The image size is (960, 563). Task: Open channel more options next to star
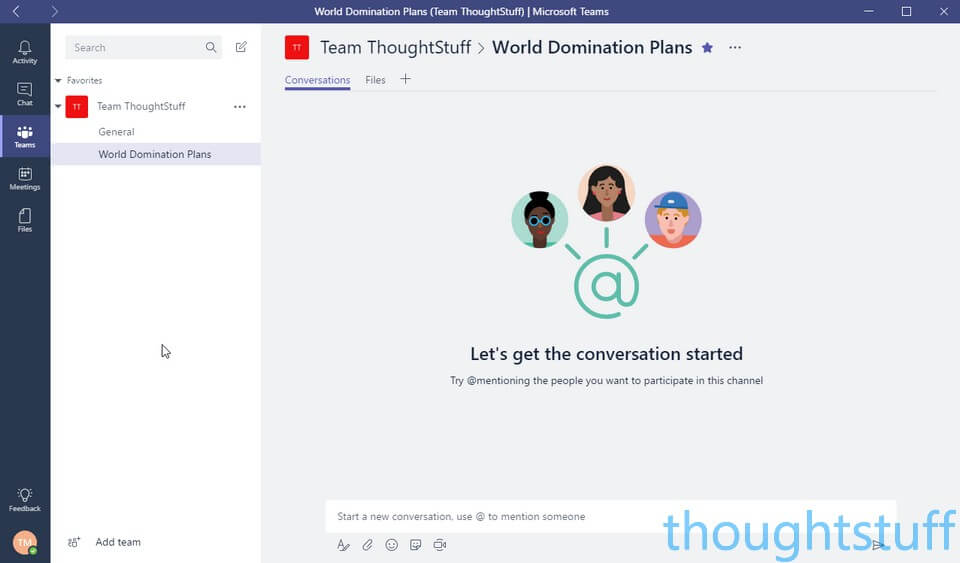tap(735, 48)
